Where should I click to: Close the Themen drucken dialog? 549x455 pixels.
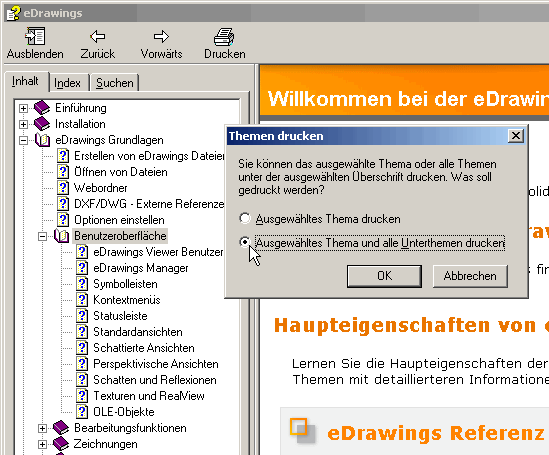tap(515, 136)
